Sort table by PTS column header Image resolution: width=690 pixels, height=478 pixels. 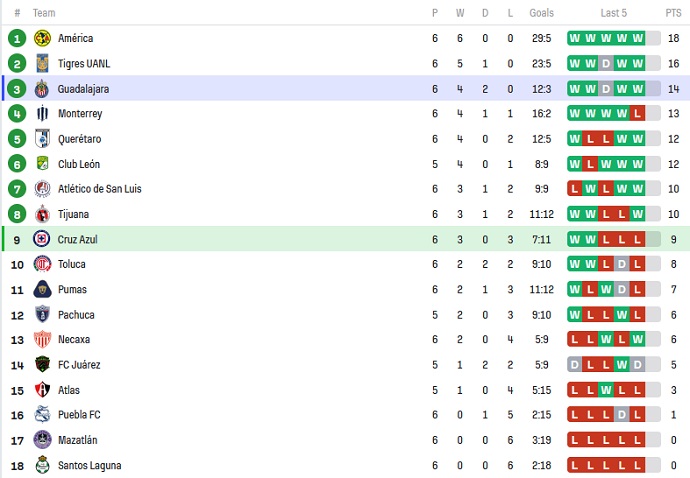673,13
